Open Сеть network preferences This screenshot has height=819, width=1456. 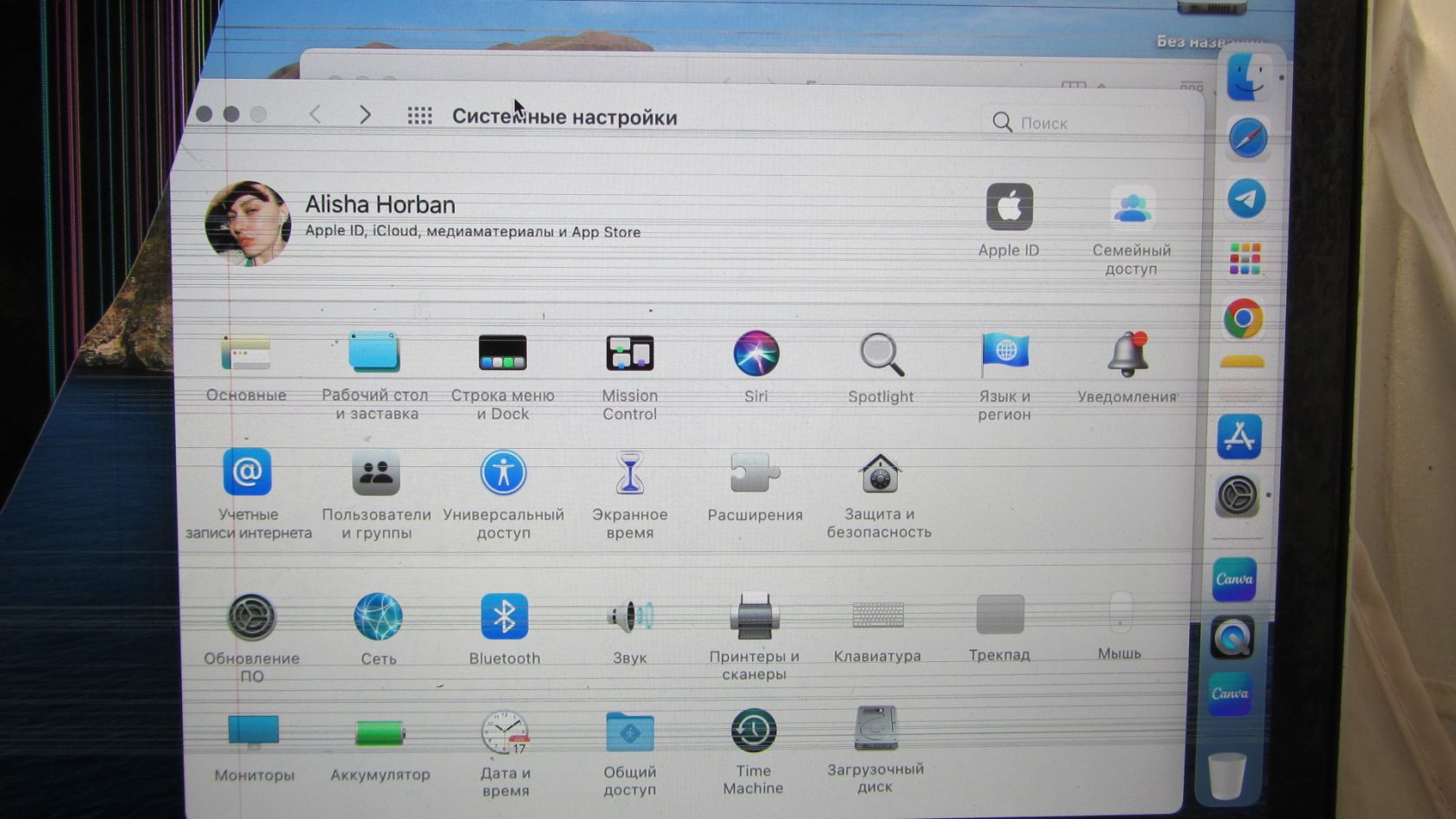pyautogui.click(x=378, y=617)
